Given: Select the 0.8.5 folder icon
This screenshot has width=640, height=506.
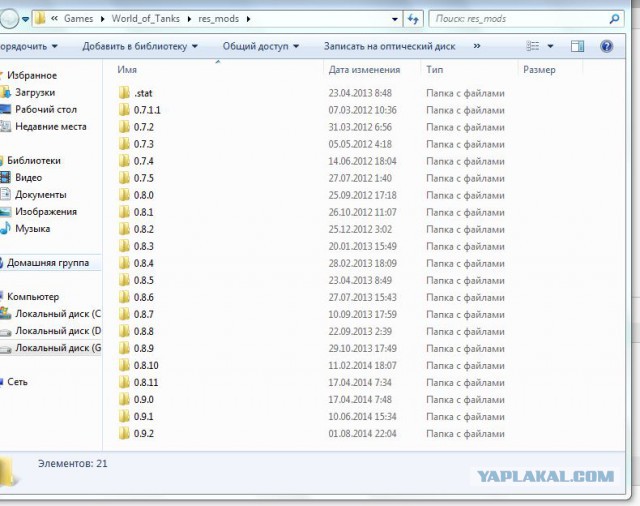Looking at the screenshot, I should 124,280.
